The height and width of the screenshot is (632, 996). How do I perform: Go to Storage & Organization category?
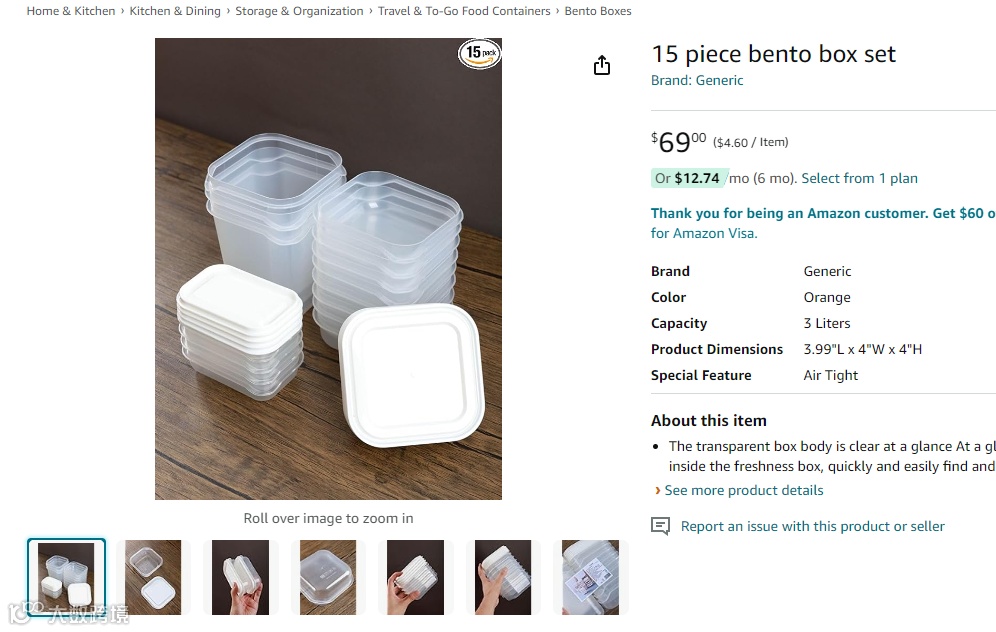click(299, 11)
